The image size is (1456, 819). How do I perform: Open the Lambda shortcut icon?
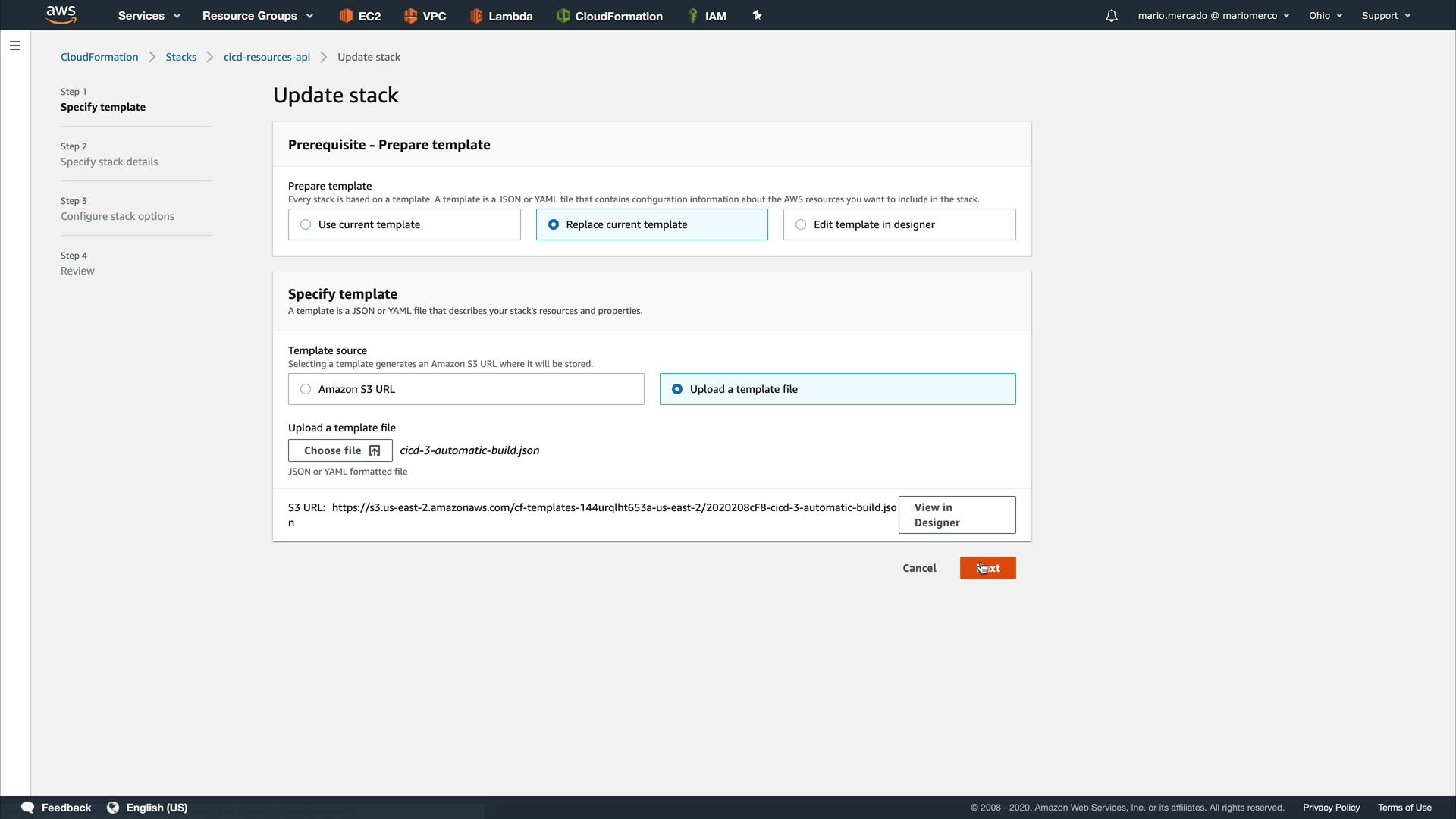(x=476, y=16)
